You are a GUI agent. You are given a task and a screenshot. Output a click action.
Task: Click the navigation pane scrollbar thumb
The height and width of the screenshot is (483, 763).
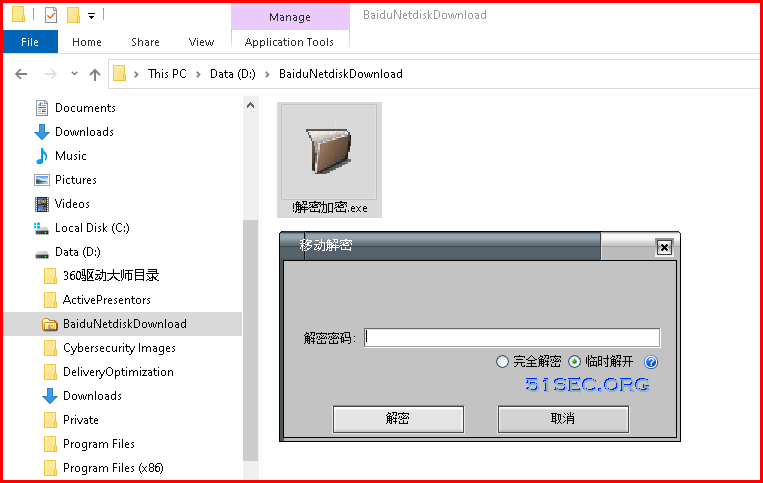[251, 340]
